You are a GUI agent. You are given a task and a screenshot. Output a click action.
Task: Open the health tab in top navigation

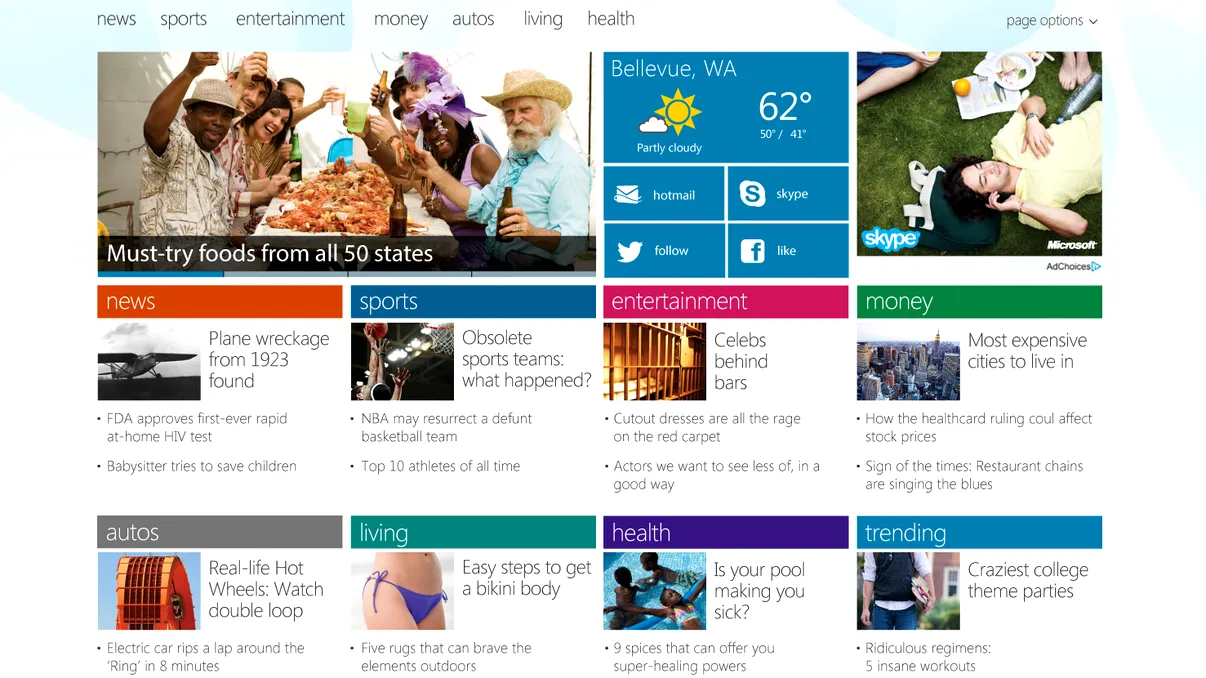click(x=611, y=19)
